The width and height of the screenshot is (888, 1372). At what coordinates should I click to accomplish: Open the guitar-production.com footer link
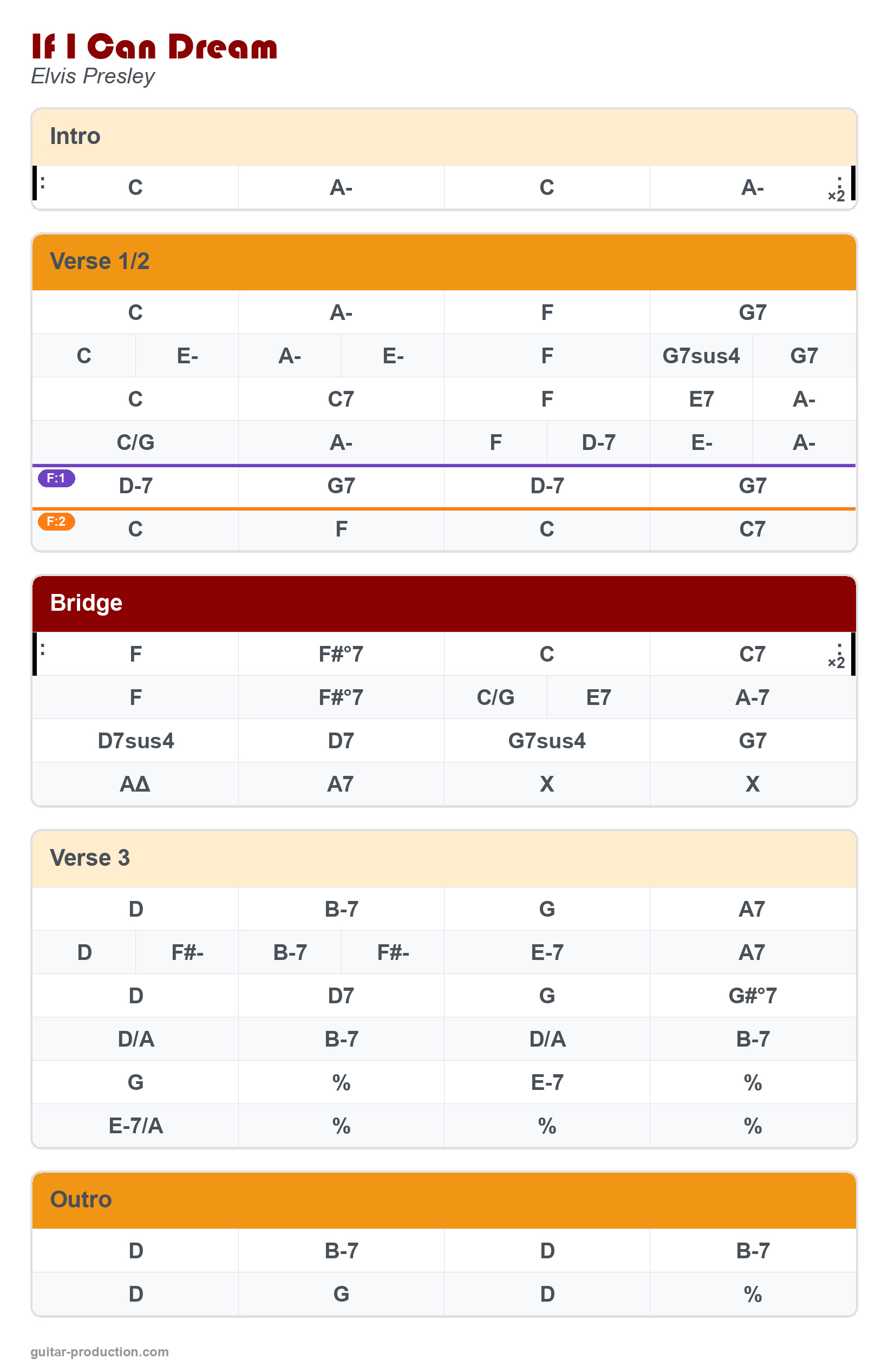click(x=100, y=1352)
